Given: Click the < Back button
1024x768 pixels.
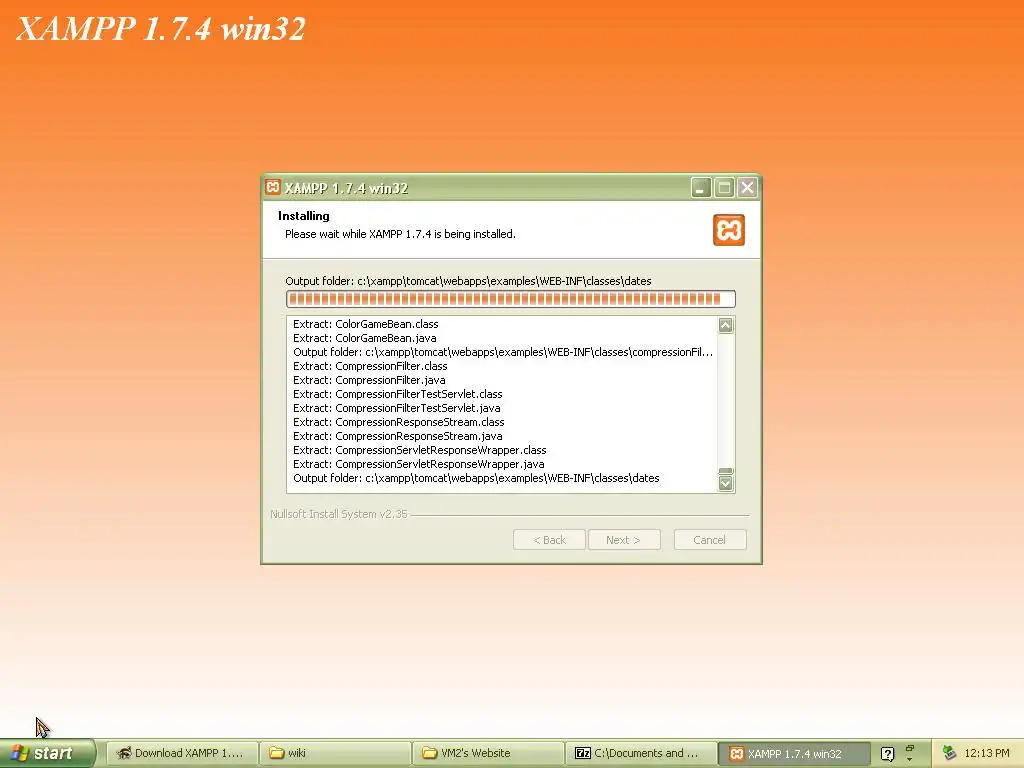Looking at the screenshot, I should pos(549,540).
